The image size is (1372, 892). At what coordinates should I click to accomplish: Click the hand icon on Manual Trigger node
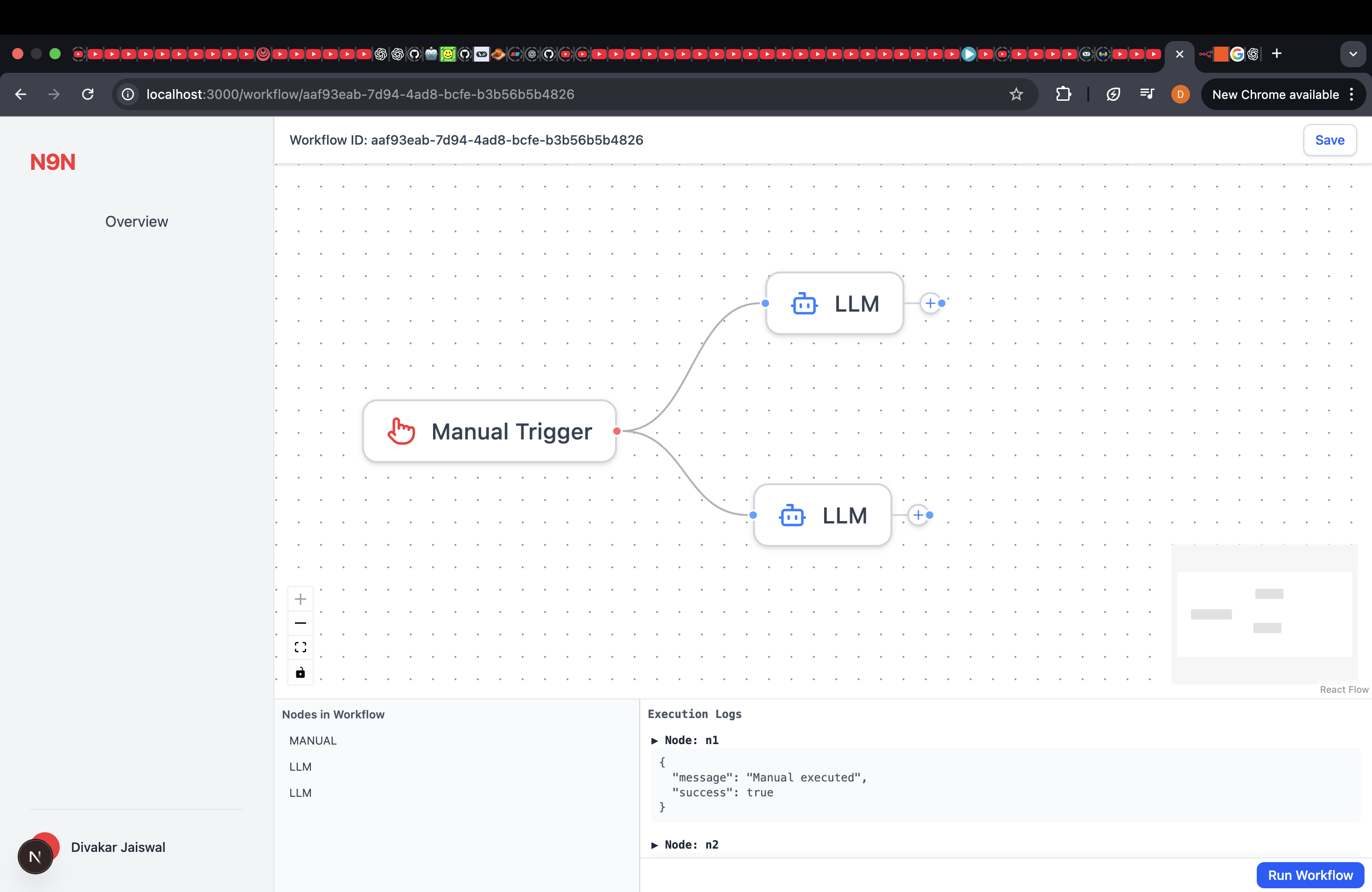tap(400, 431)
